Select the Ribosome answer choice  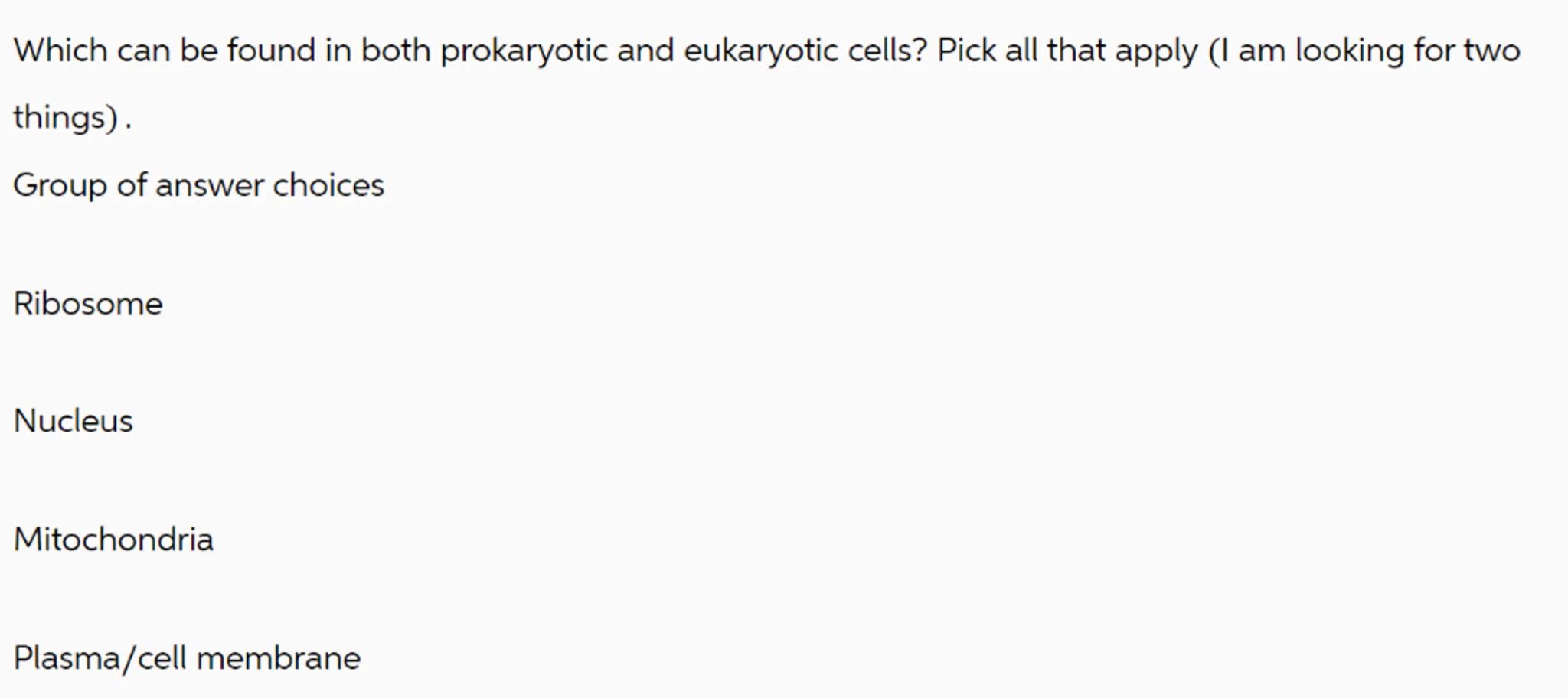pyautogui.click(x=88, y=304)
